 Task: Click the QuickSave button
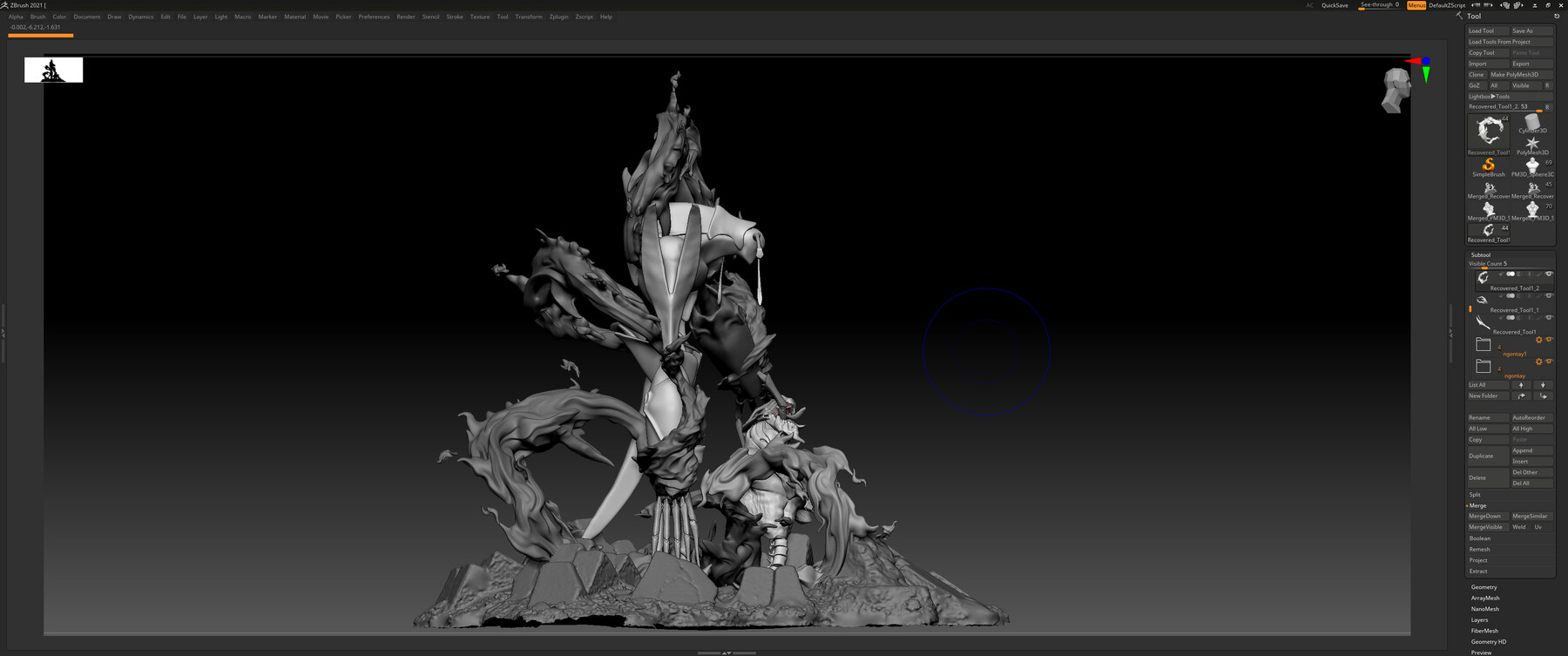tap(1335, 5)
